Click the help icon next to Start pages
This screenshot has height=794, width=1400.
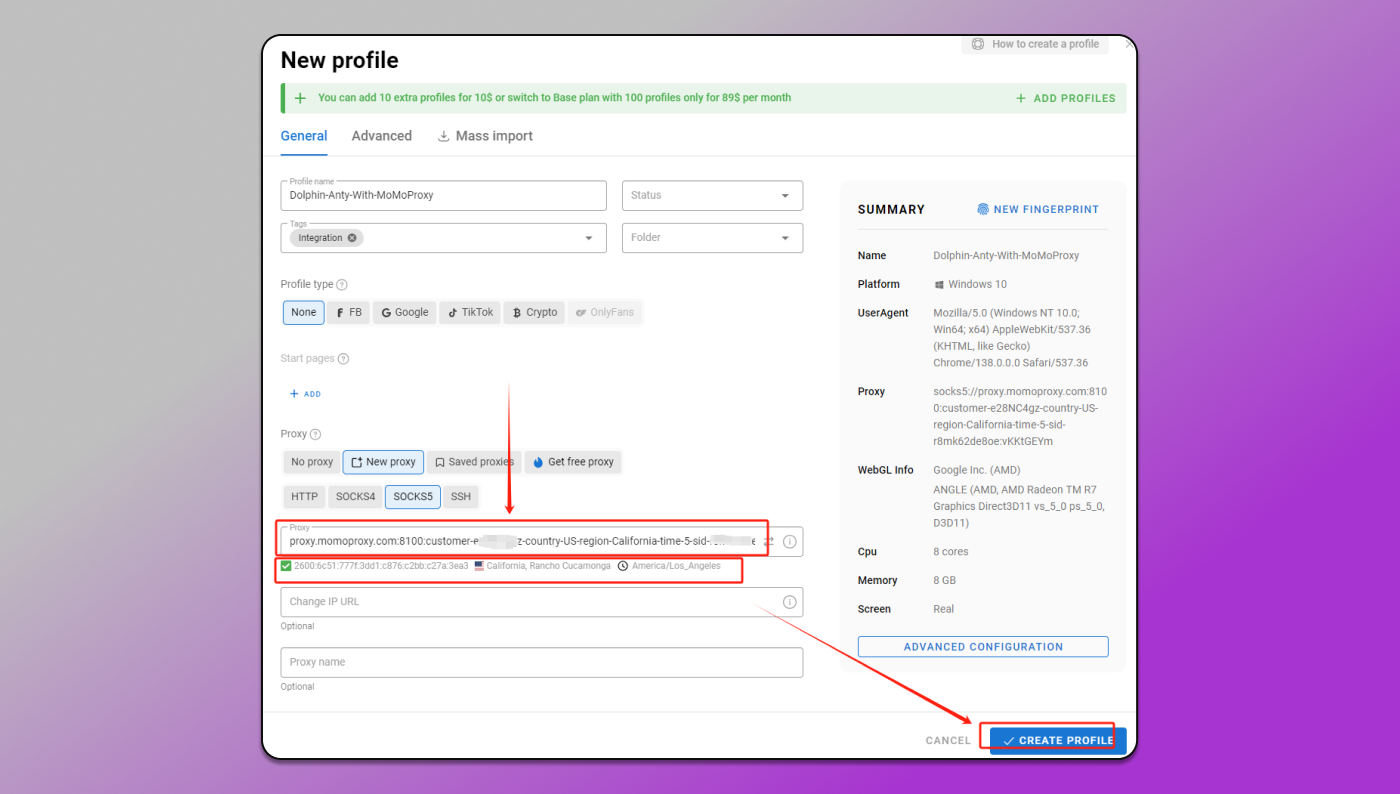click(x=344, y=359)
